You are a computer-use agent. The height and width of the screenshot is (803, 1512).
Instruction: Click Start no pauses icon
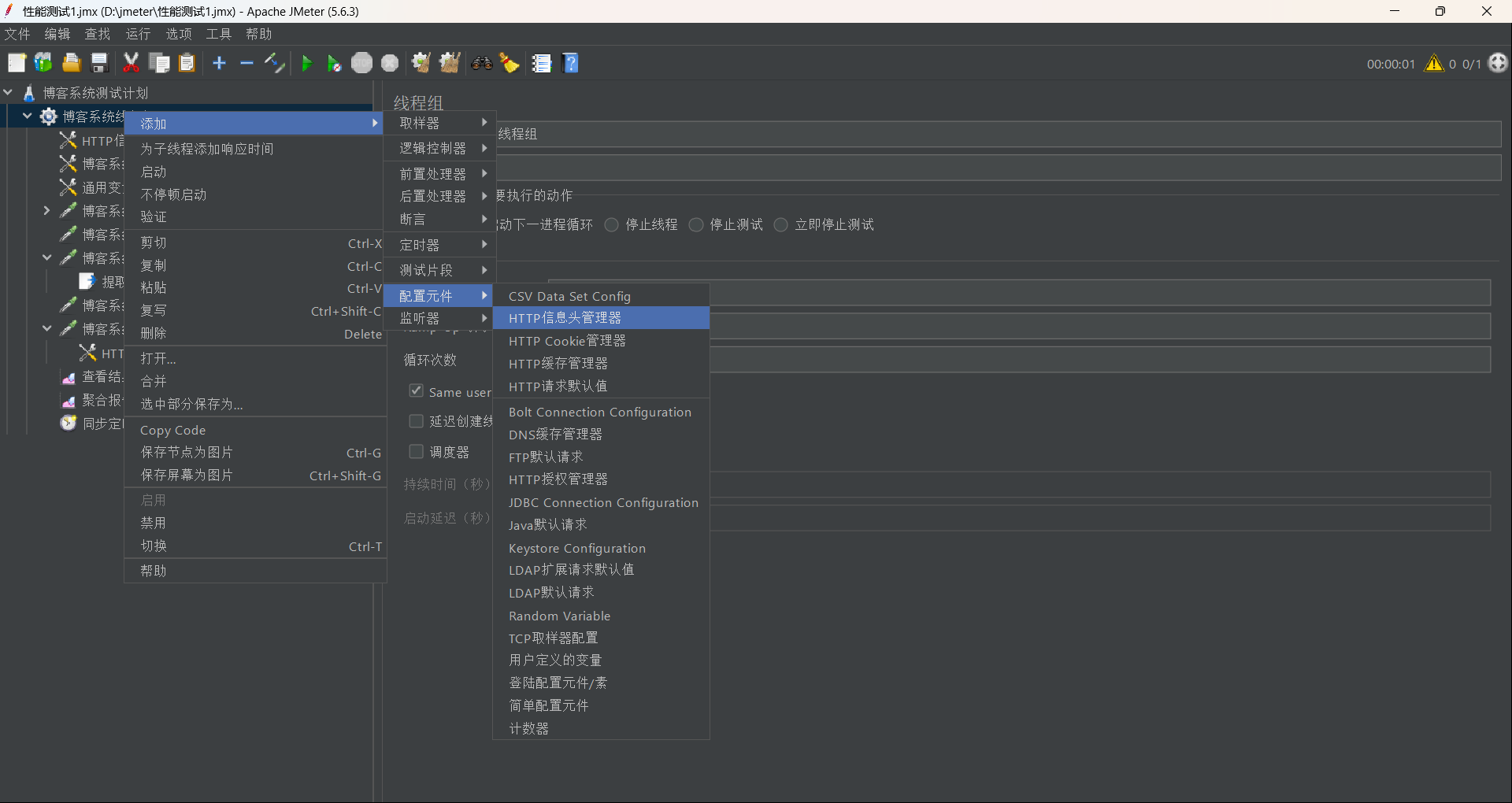(x=334, y=63)
